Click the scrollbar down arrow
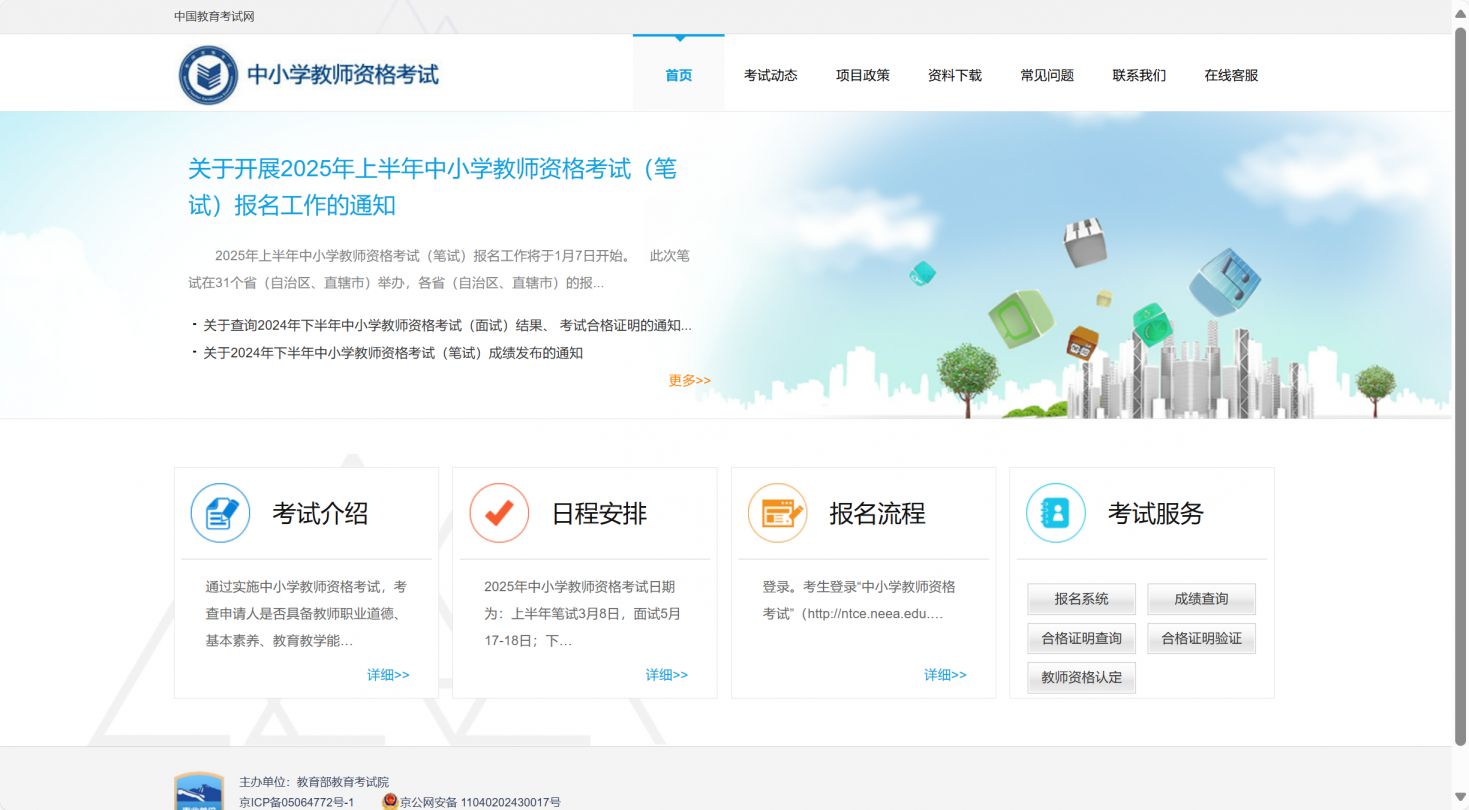 tap(1460, 797)
